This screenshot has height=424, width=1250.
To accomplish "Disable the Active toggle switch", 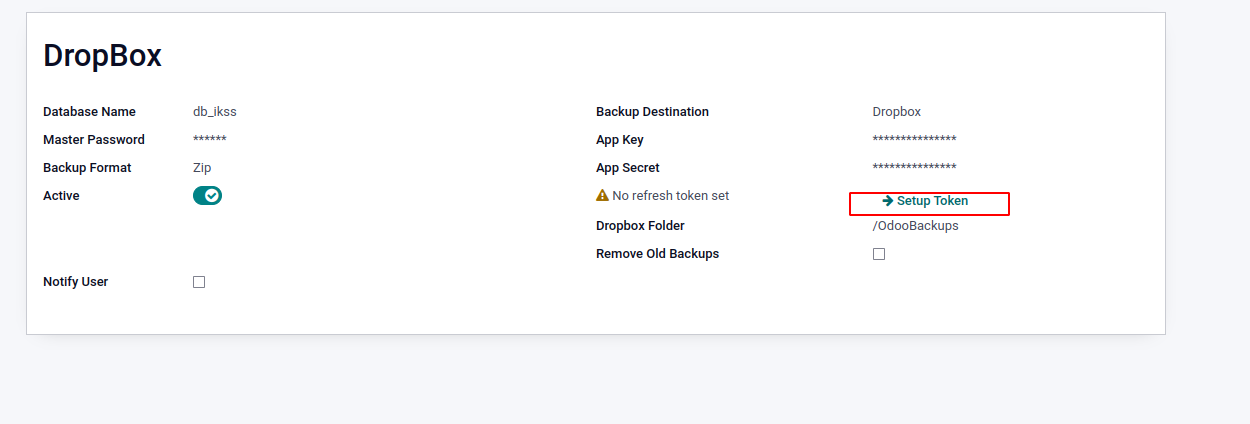I will tap(207, 196).
